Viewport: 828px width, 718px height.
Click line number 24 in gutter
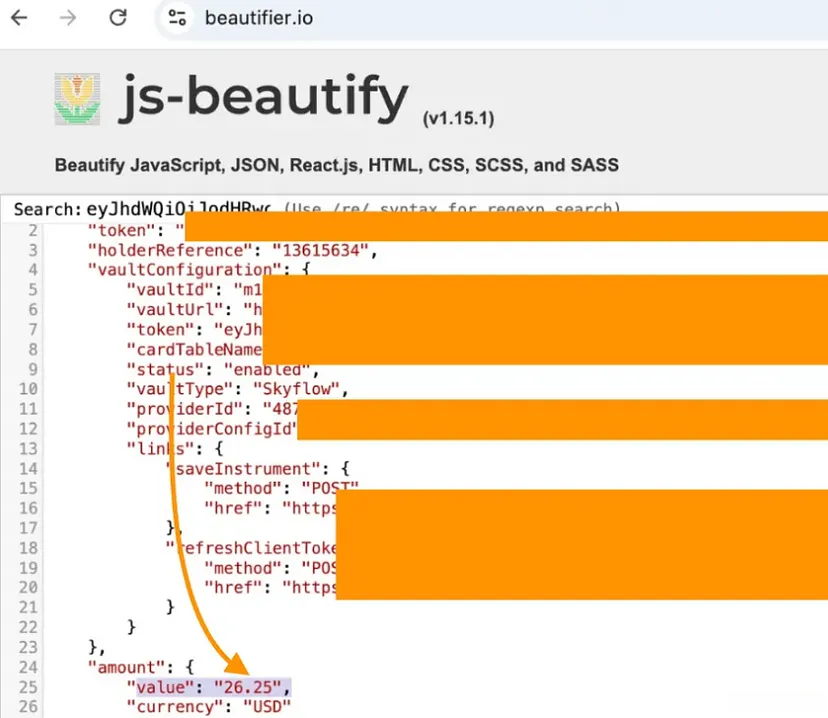(29, 667)
